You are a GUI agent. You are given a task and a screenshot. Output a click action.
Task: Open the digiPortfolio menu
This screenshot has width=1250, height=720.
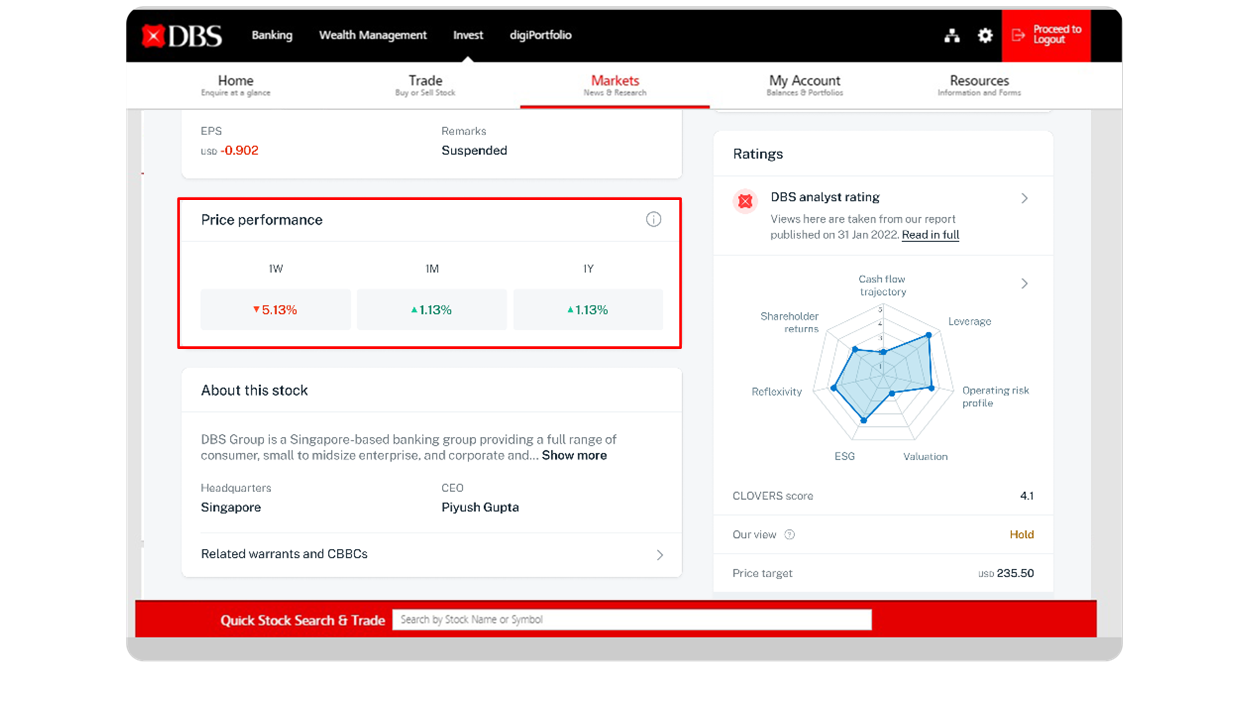pyautogui.click(x=541, y=35)
